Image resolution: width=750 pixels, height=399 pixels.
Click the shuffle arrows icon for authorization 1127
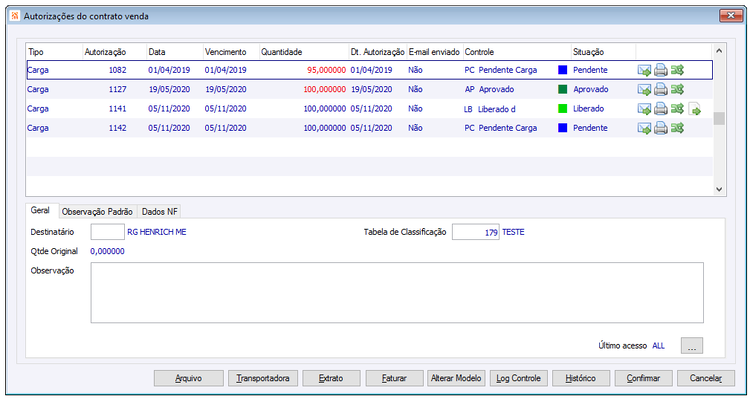677,89
